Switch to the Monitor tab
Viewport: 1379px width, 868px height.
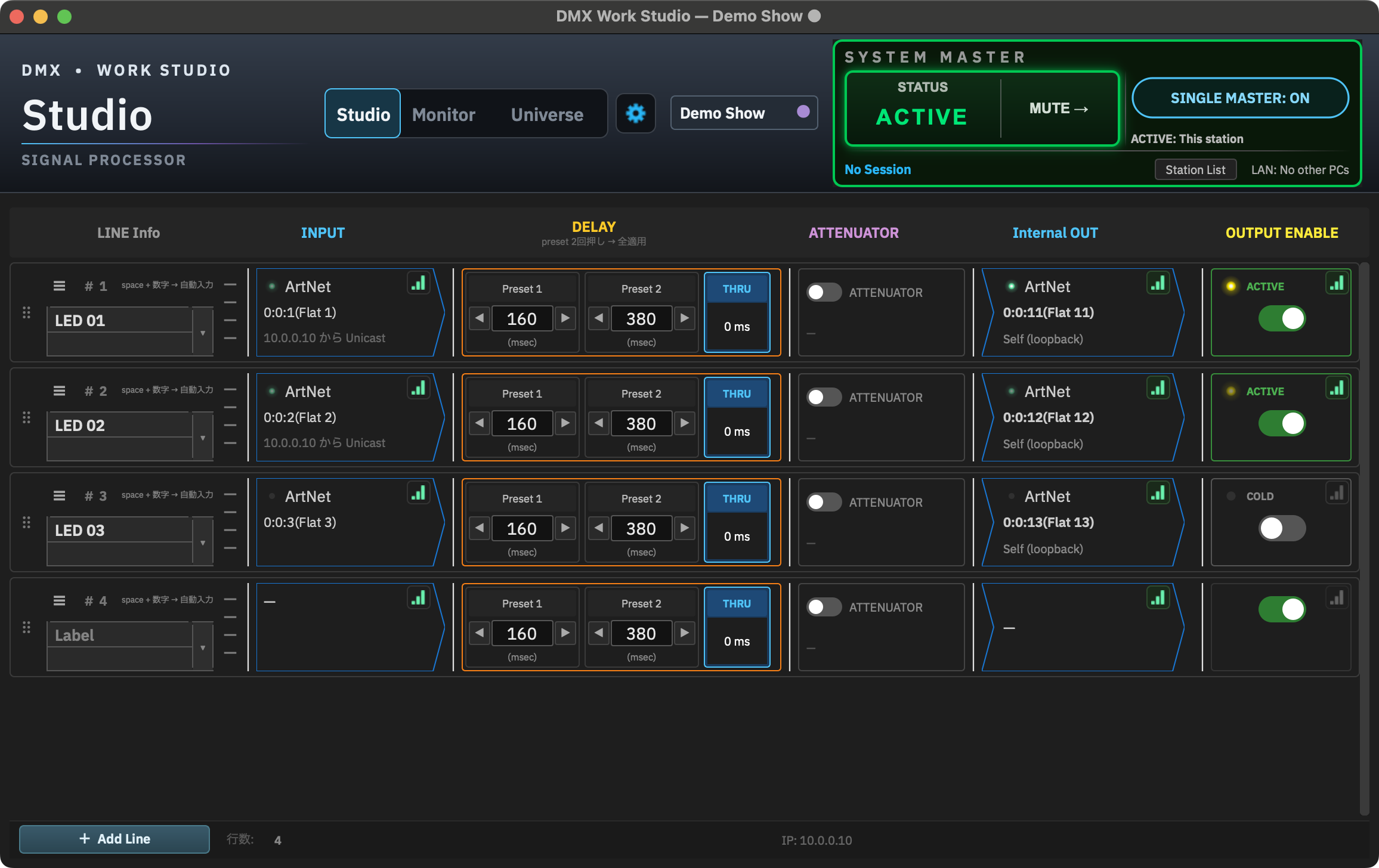pos(444,114)
